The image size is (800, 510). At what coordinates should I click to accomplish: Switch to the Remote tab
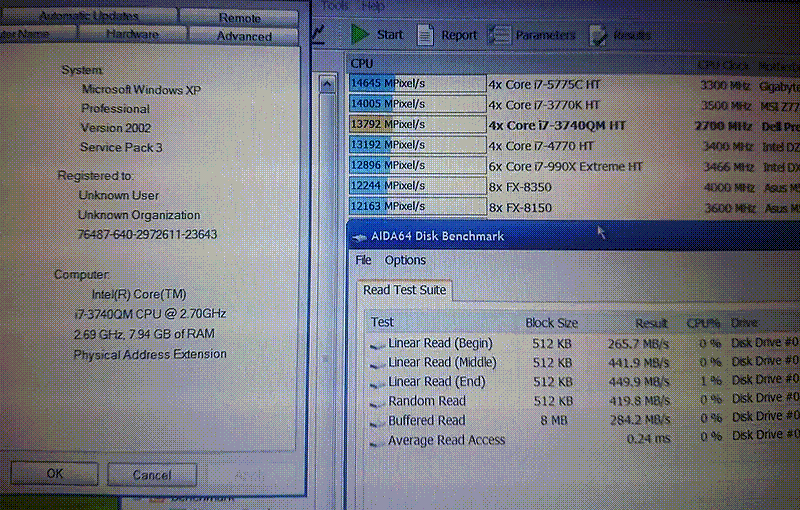coord(240,18)
